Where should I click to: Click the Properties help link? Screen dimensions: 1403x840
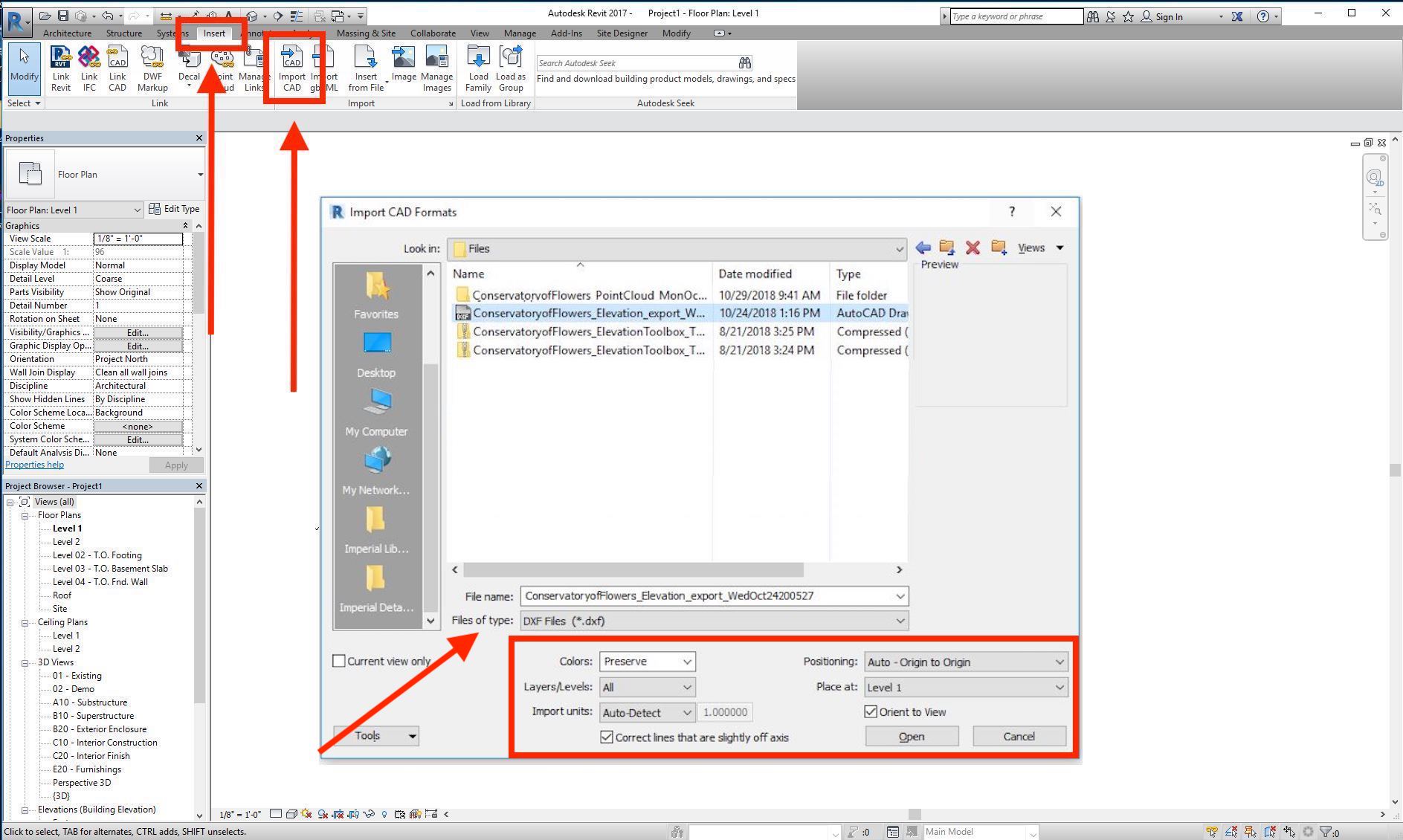[x=34, y=464]
